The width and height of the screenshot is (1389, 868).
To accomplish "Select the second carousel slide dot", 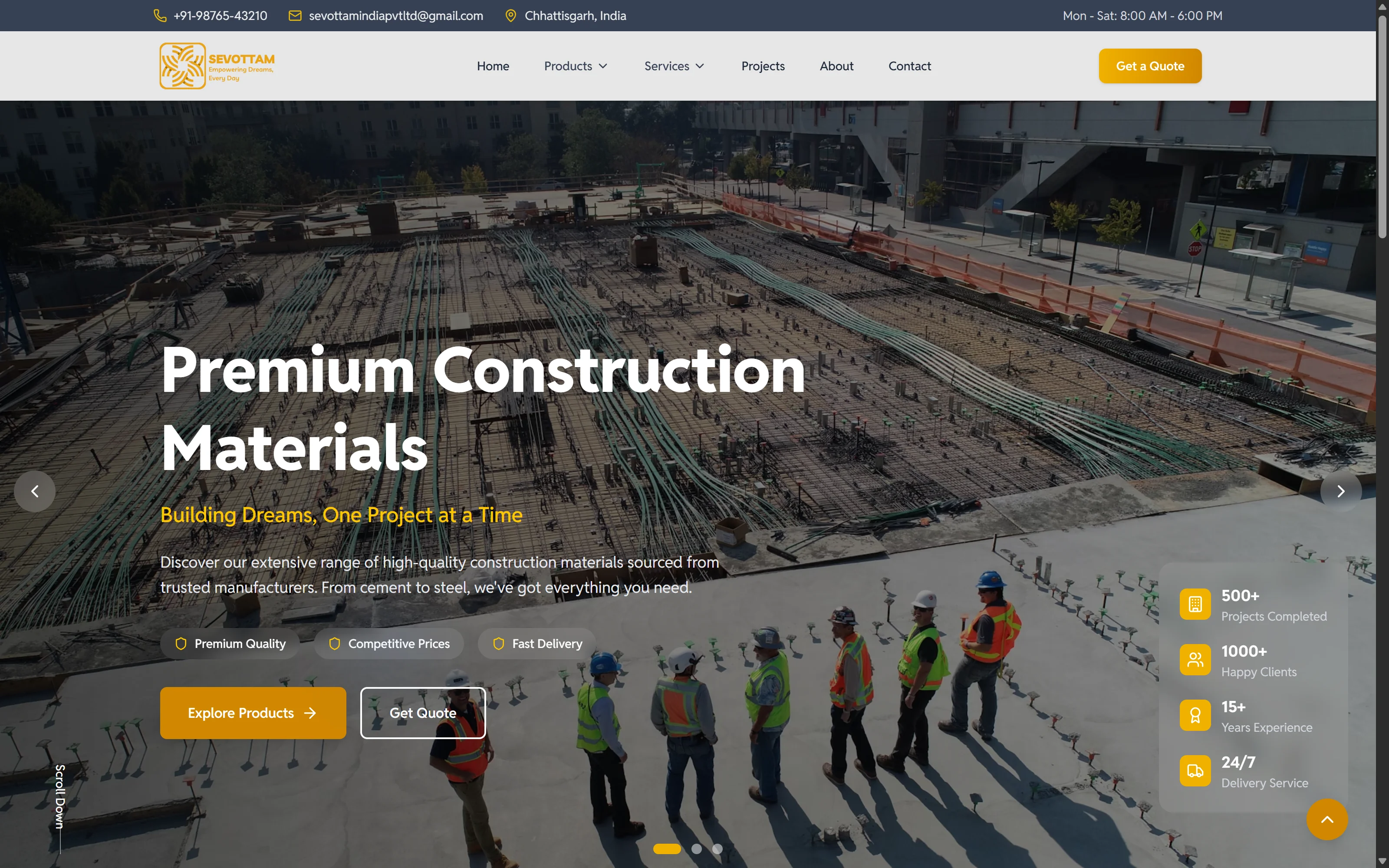I will (696, 849).
